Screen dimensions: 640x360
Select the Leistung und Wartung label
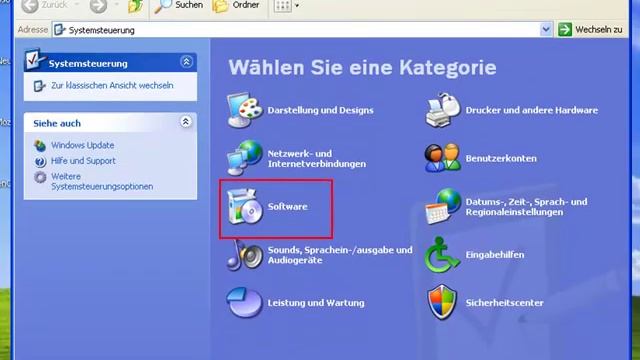pyautogui.click(x=316, y=303)
